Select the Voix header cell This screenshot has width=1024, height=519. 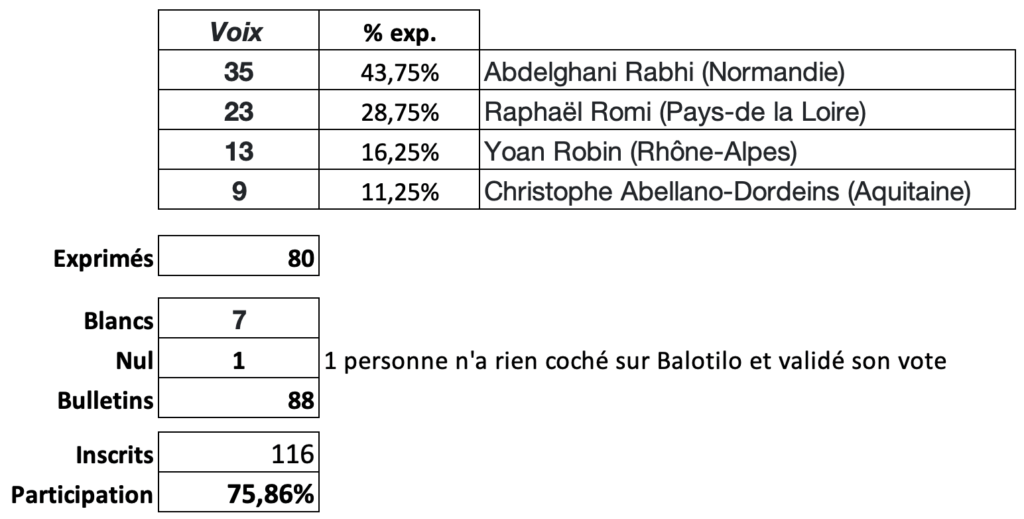238,30
